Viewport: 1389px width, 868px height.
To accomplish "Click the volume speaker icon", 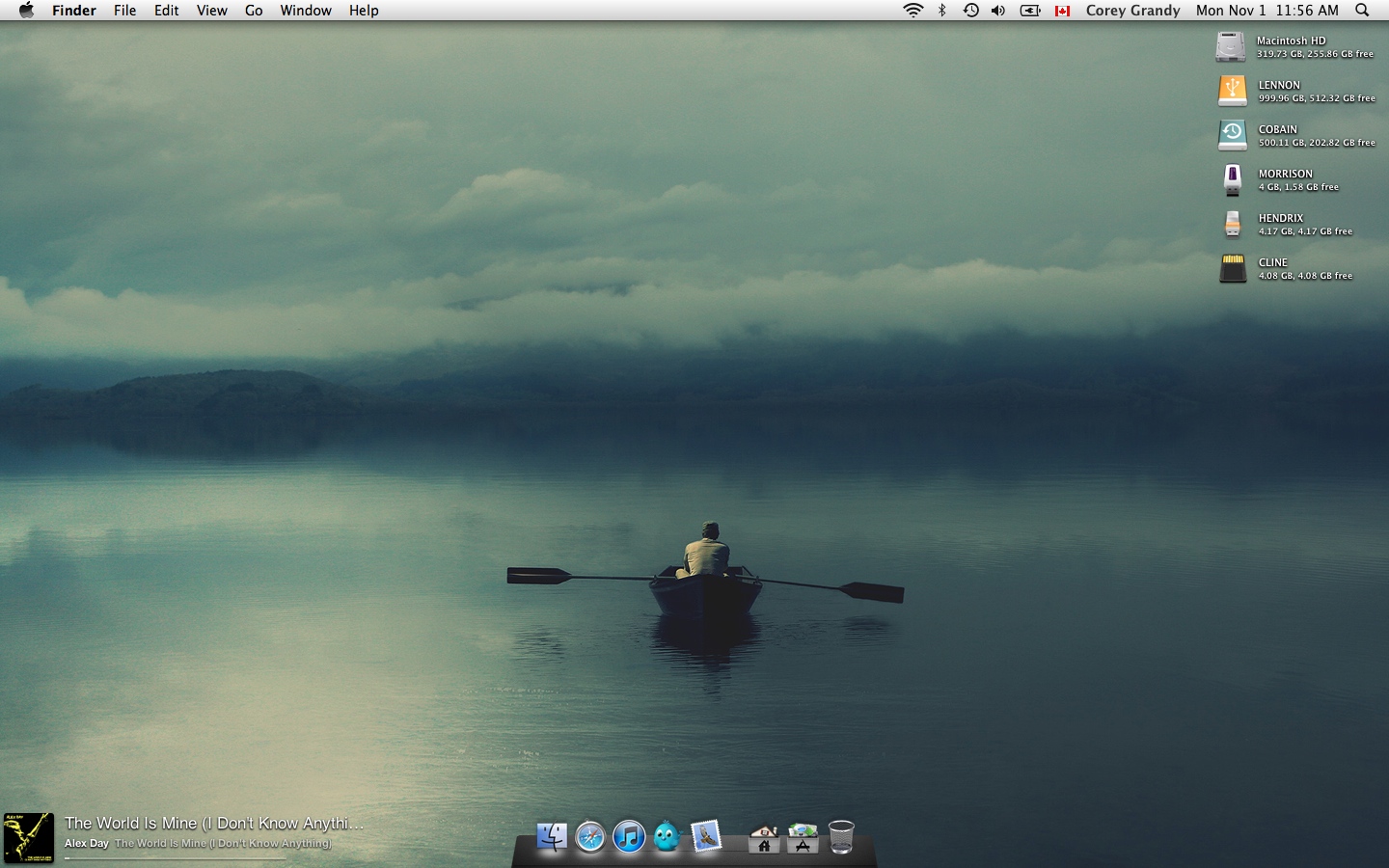I will click(x=998, y=11).
